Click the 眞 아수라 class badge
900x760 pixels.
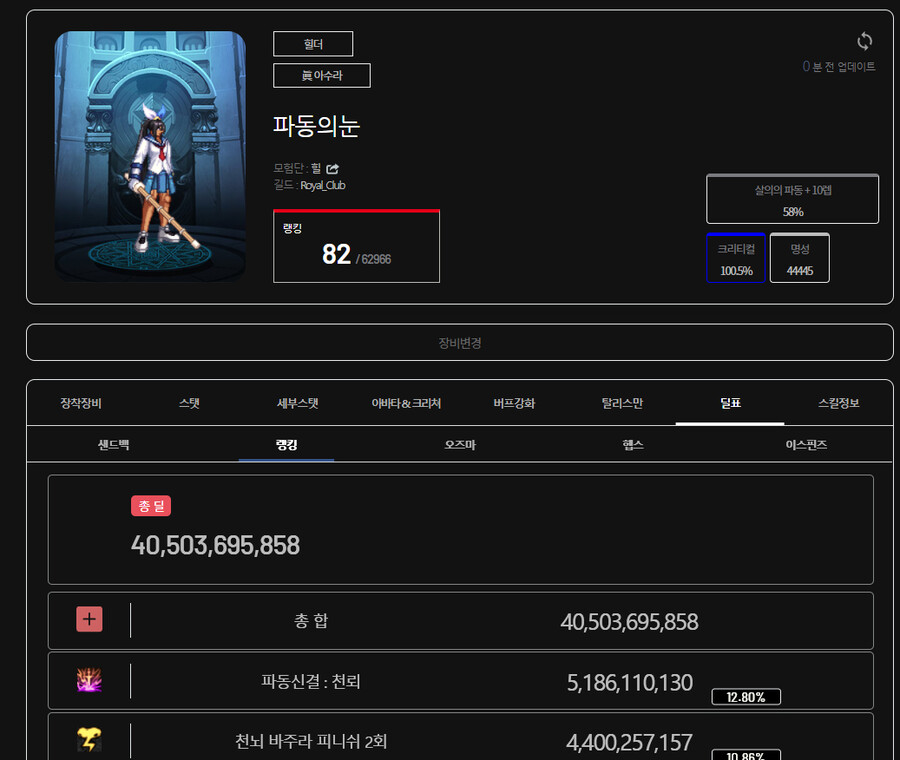[321, 75]
